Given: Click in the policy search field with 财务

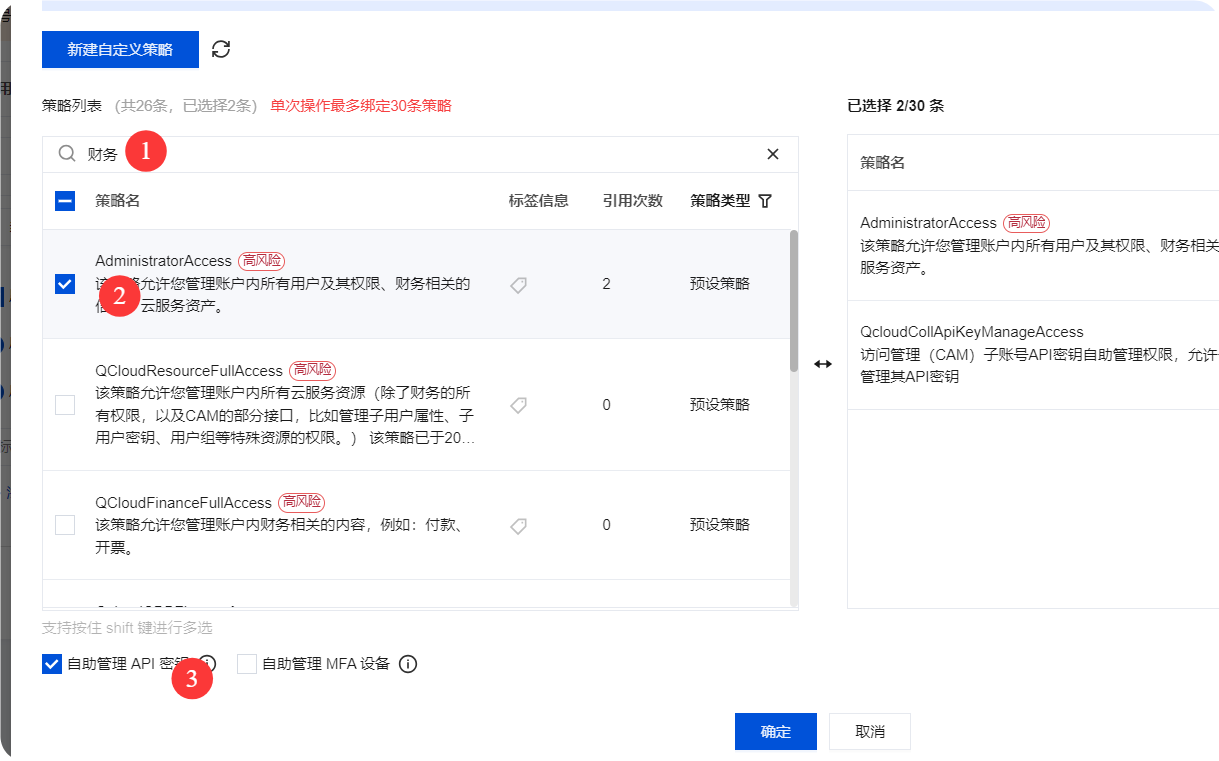Looking at the screenshot, I should [420, 154].
